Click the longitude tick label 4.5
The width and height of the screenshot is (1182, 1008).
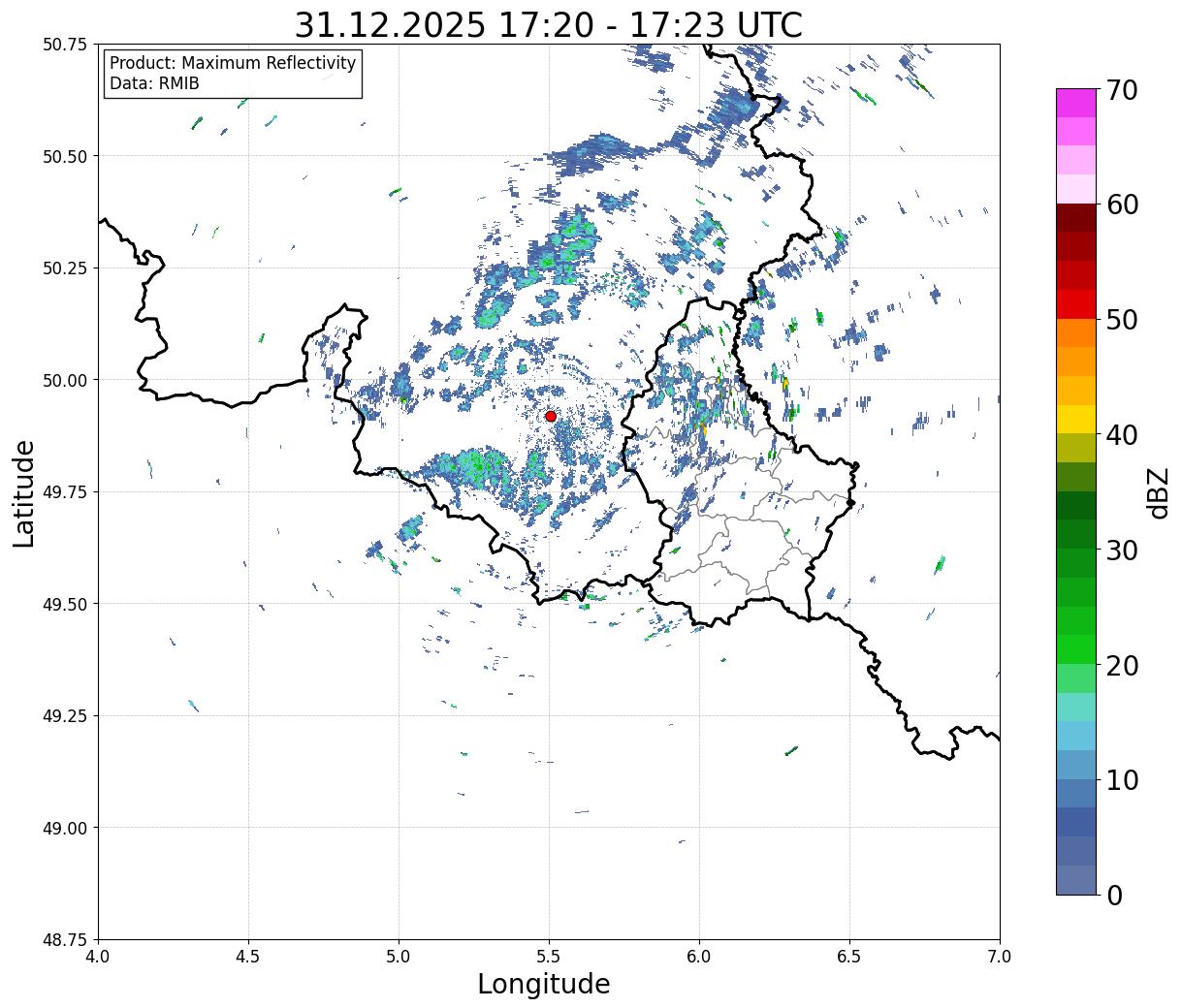(248, 957)
